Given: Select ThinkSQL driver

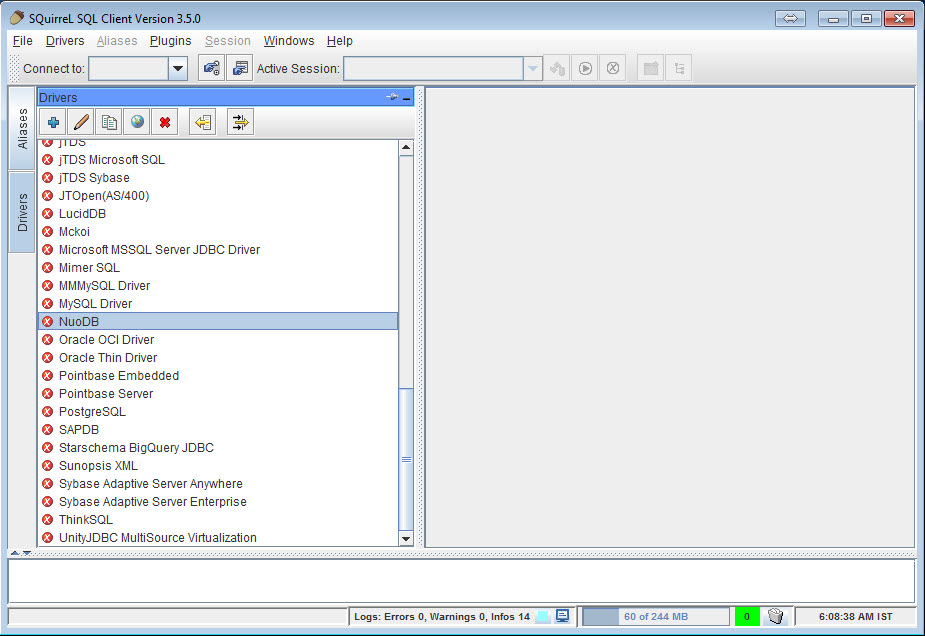Looking at the screenshot, I should 218,520.
